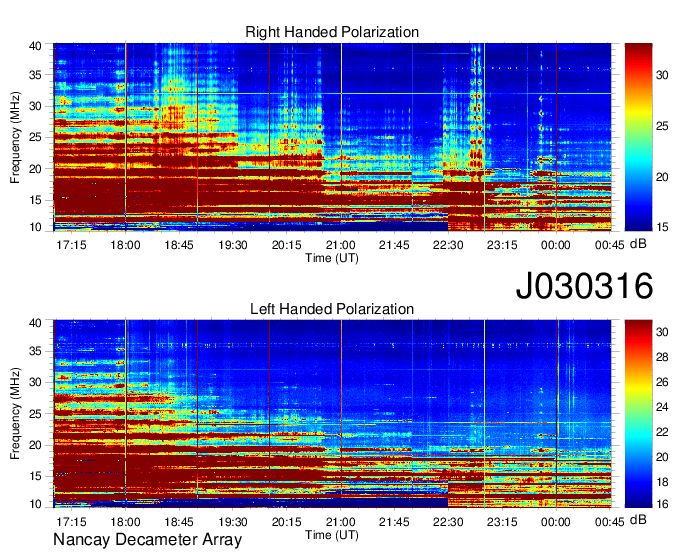Click the 'Nancay Decameter Array' caption
The width and height of the screenshot is (680, 552).
pyautogui.click(x=147, y=539)
